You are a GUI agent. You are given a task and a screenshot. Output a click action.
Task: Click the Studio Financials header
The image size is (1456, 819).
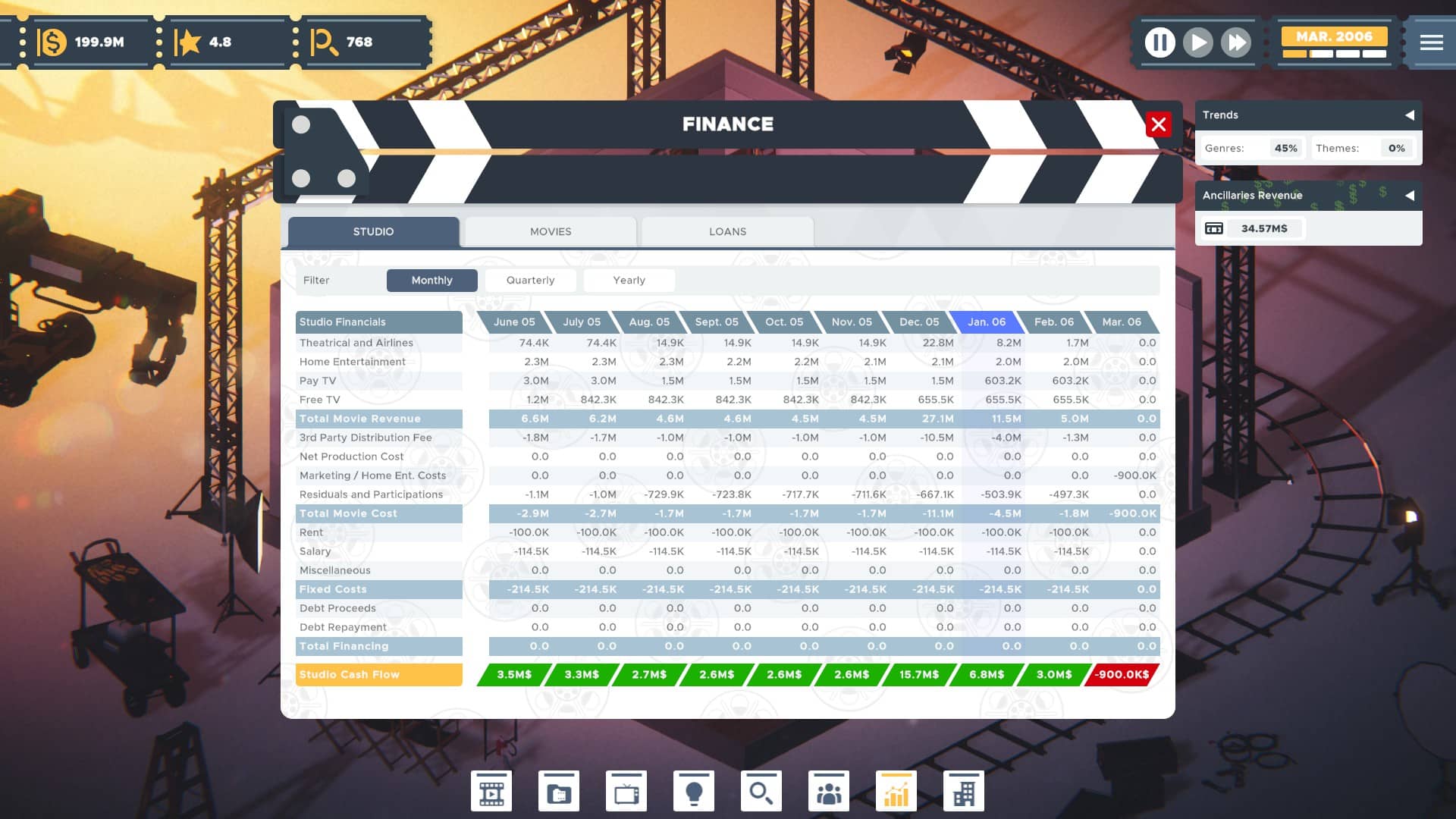click(x=379, y=322)
